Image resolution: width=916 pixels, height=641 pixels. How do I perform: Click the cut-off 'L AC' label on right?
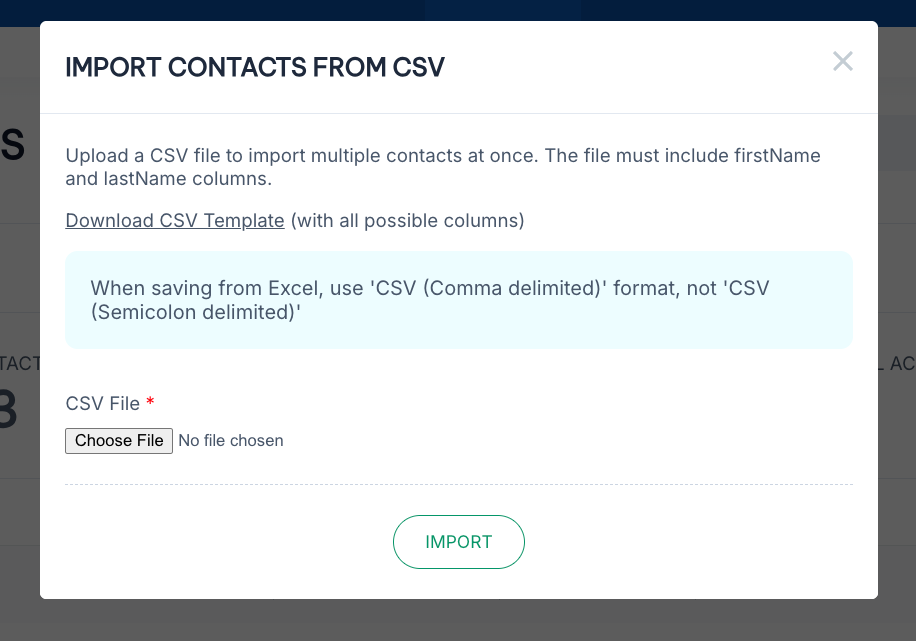tap(900, 364)
